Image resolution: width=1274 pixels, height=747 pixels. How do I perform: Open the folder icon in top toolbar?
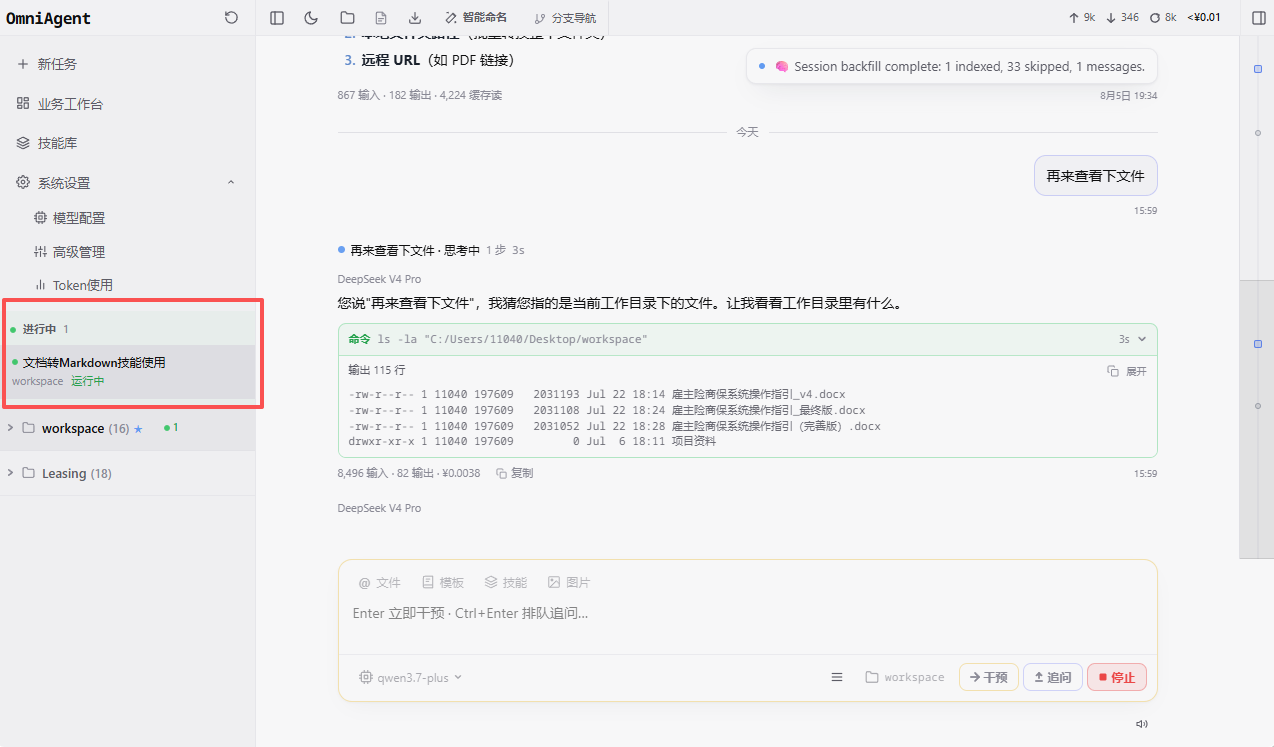[x=347, y=18]
